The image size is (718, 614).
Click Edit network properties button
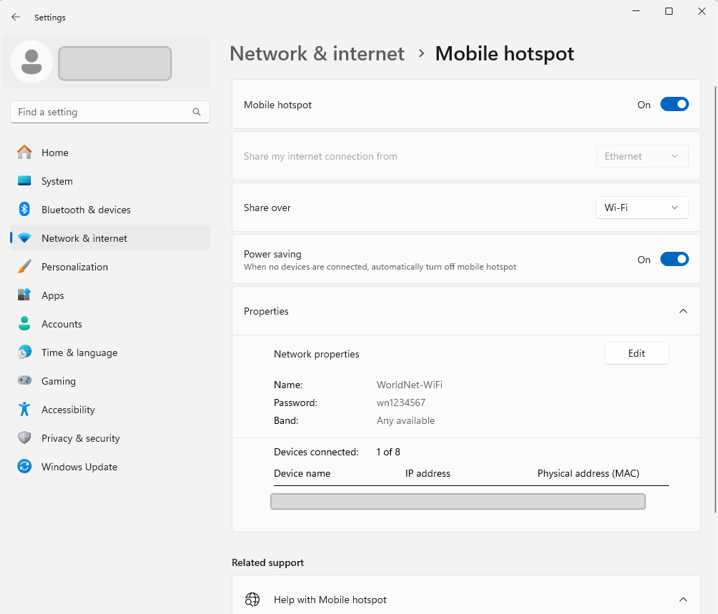(636, 353)
